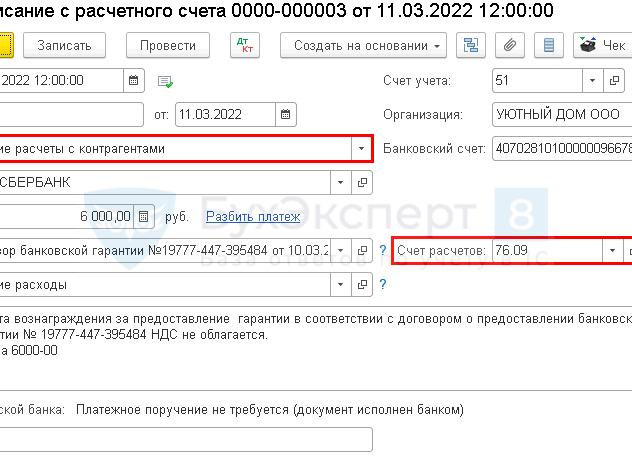Click the help question mark beside contract field
This screenshot has height=459, width=632.
(383, 250)
